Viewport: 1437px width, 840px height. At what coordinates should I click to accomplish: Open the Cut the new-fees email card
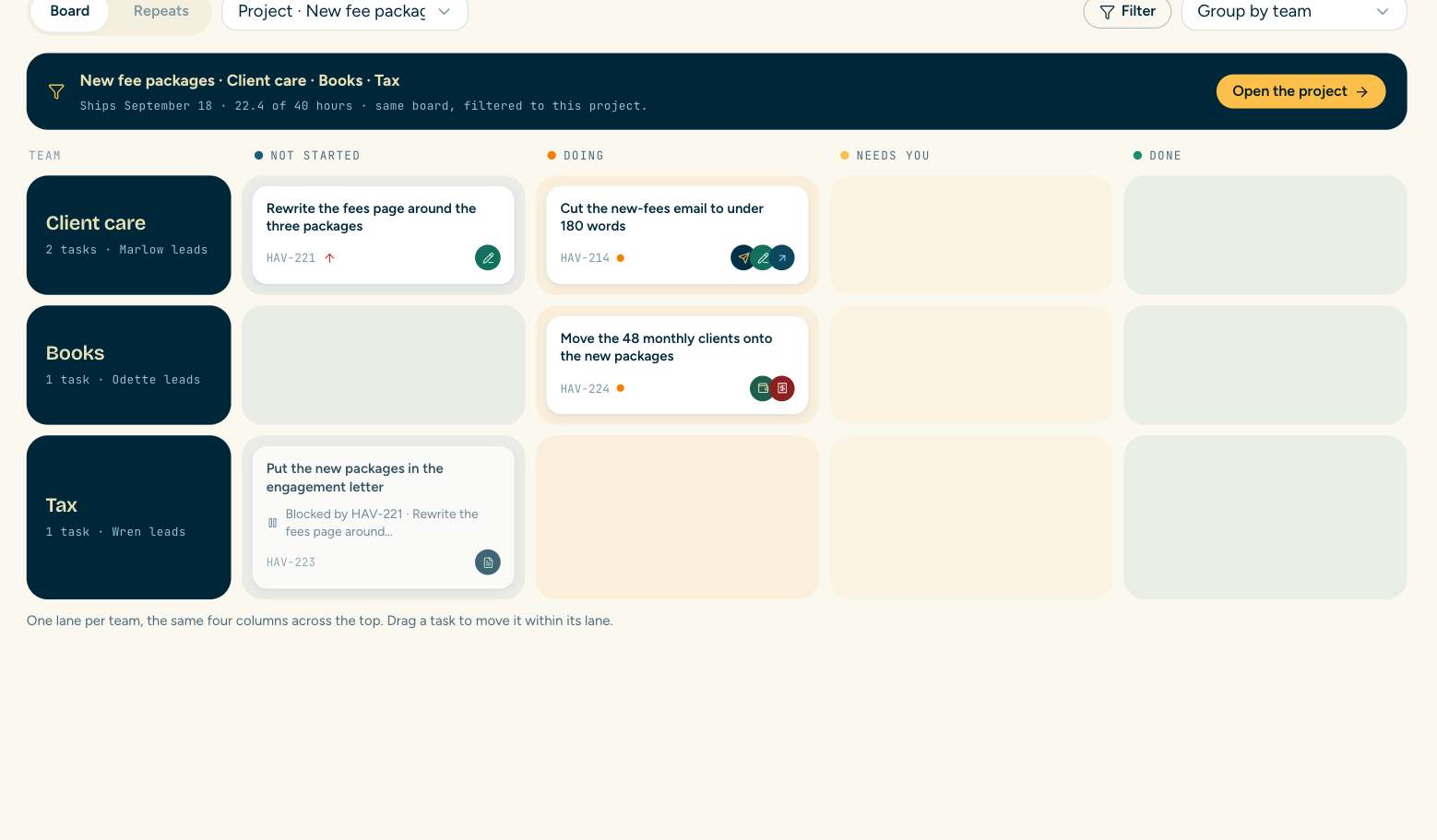pyautogui.click(x=677, y=235)
